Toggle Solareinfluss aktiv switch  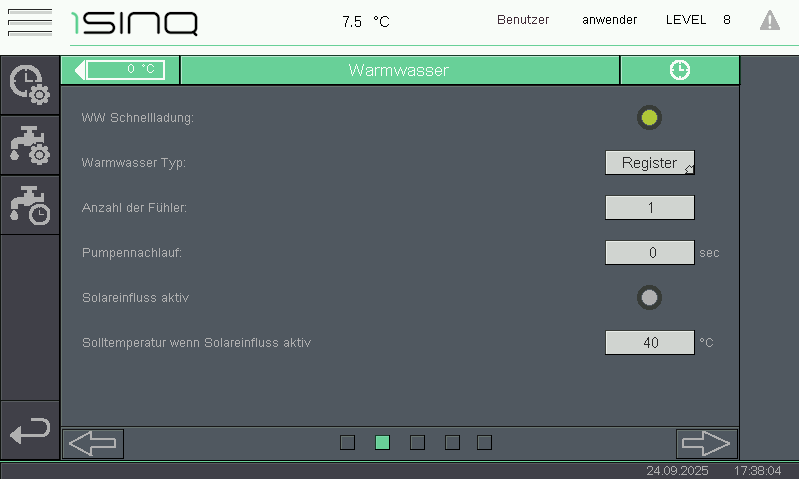click(649, 297)
